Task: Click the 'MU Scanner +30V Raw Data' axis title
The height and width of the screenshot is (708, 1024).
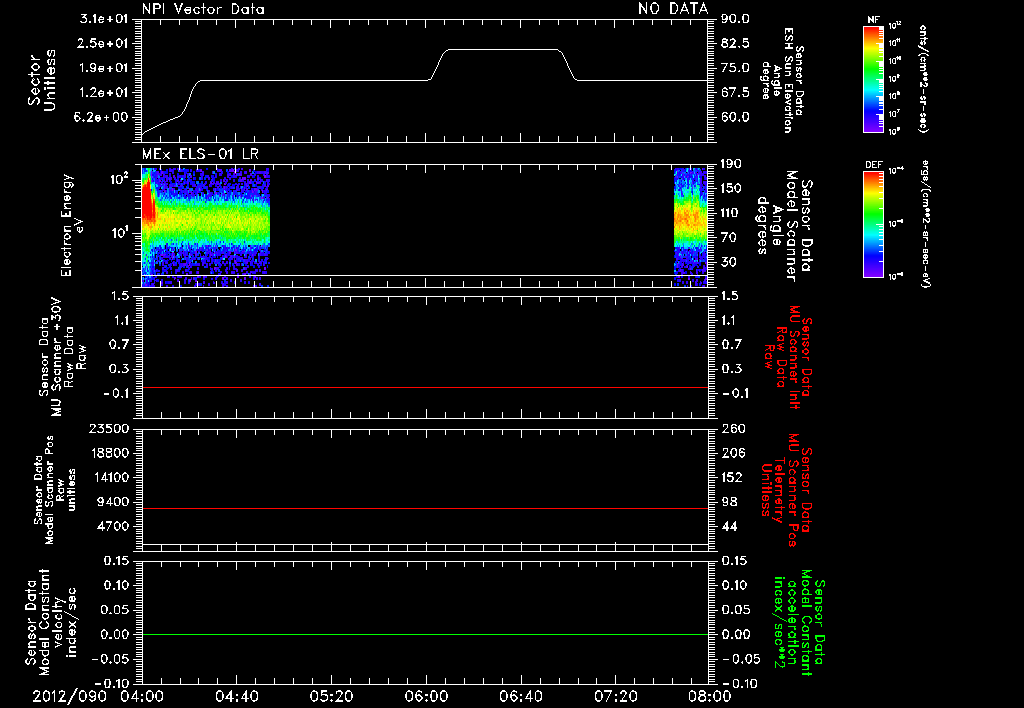Action: coord(62,356)
